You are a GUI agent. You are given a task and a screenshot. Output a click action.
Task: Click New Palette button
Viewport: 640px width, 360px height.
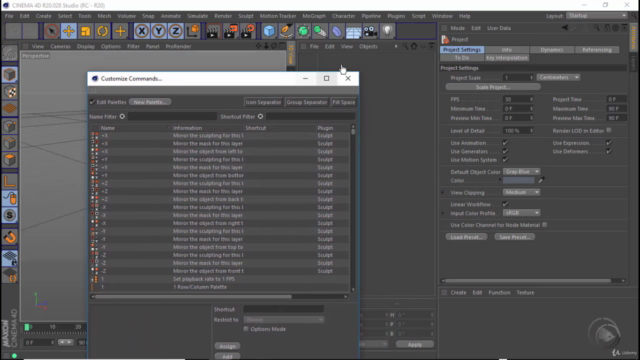[x=150, y=102]
